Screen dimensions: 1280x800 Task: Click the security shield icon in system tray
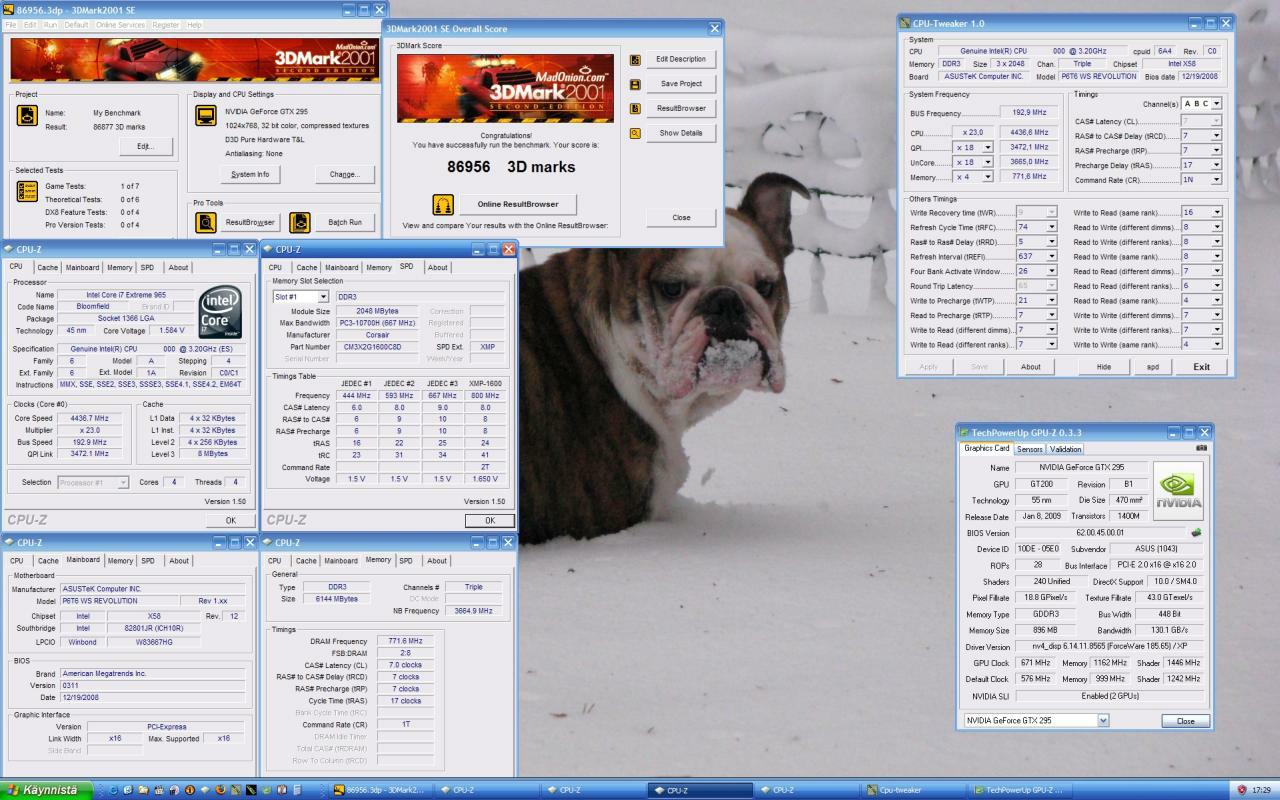[1242, 790]
